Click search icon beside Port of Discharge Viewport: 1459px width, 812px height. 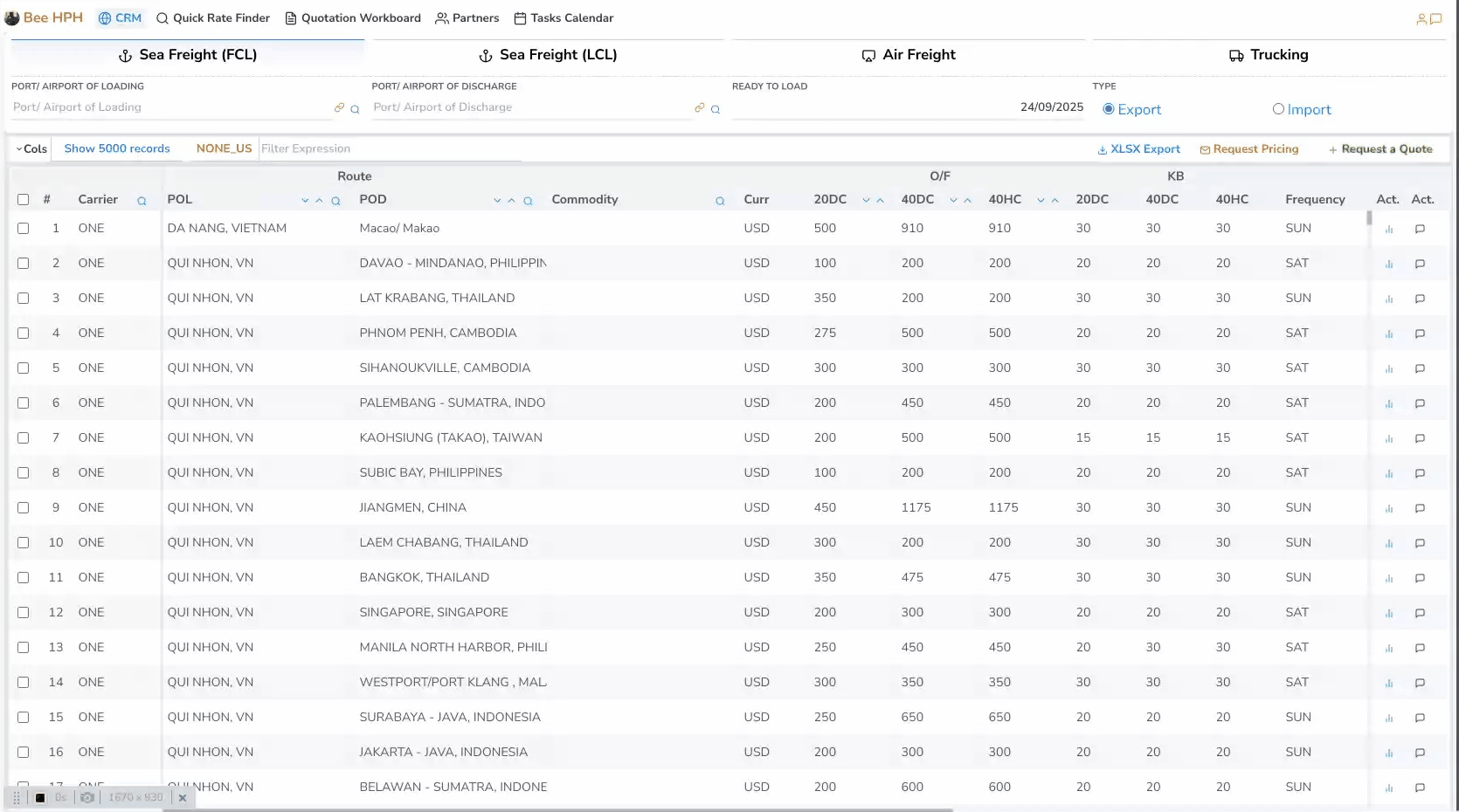pyautogui.click(x=716, y=109)
